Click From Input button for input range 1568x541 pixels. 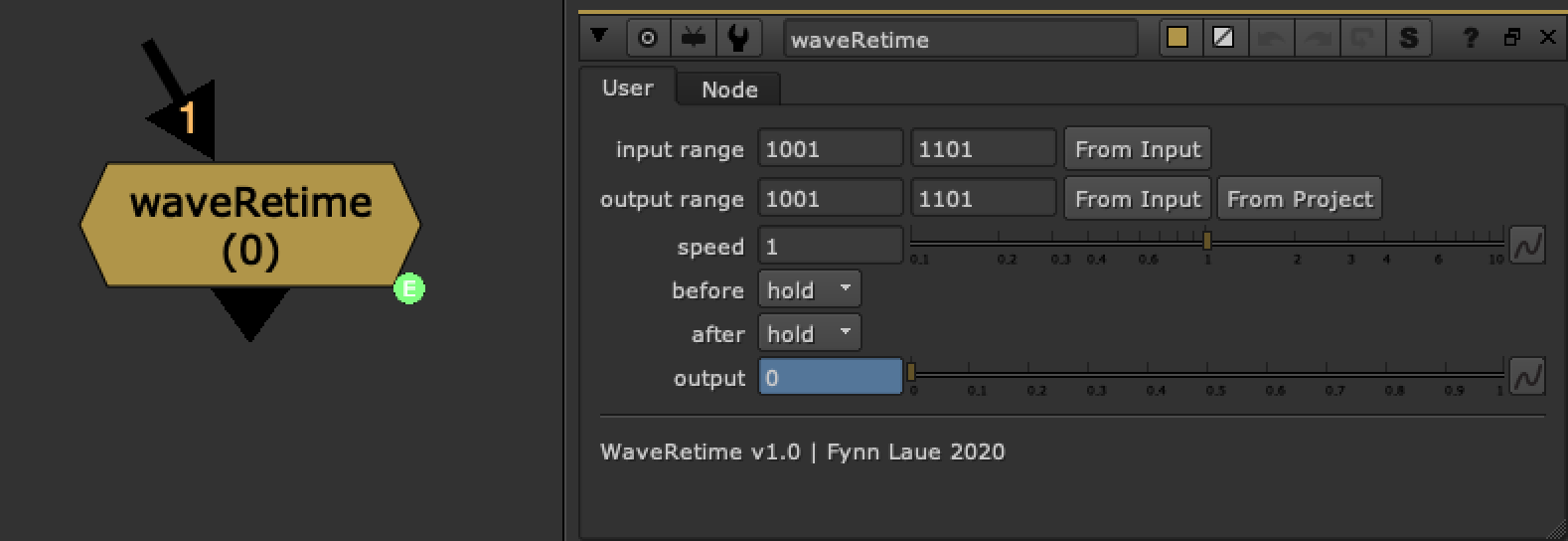1138,149
